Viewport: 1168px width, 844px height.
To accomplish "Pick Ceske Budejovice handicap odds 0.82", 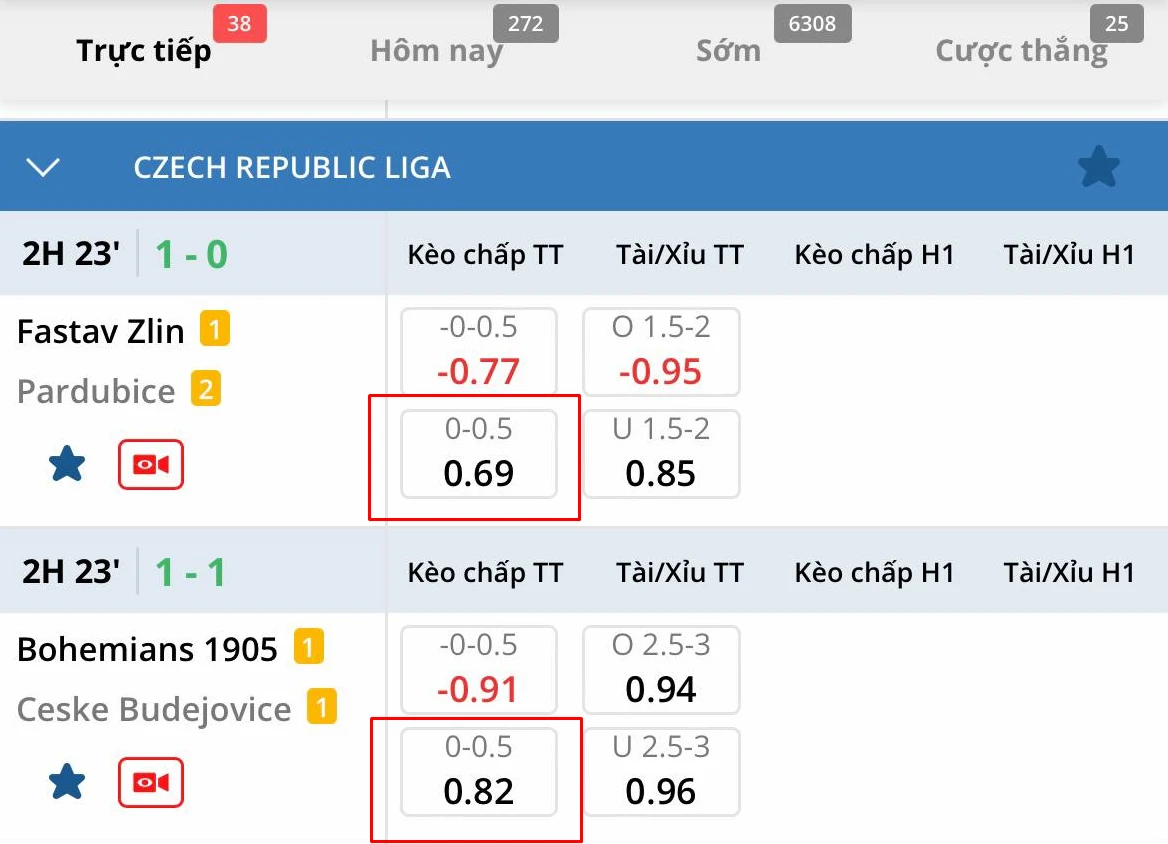I will point(479,772).
